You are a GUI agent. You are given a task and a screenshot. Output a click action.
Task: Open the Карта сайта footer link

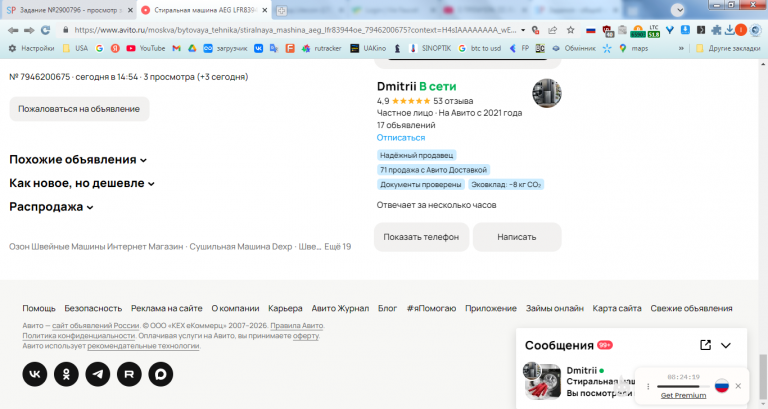pyautogui.click(x=617, y=308)
